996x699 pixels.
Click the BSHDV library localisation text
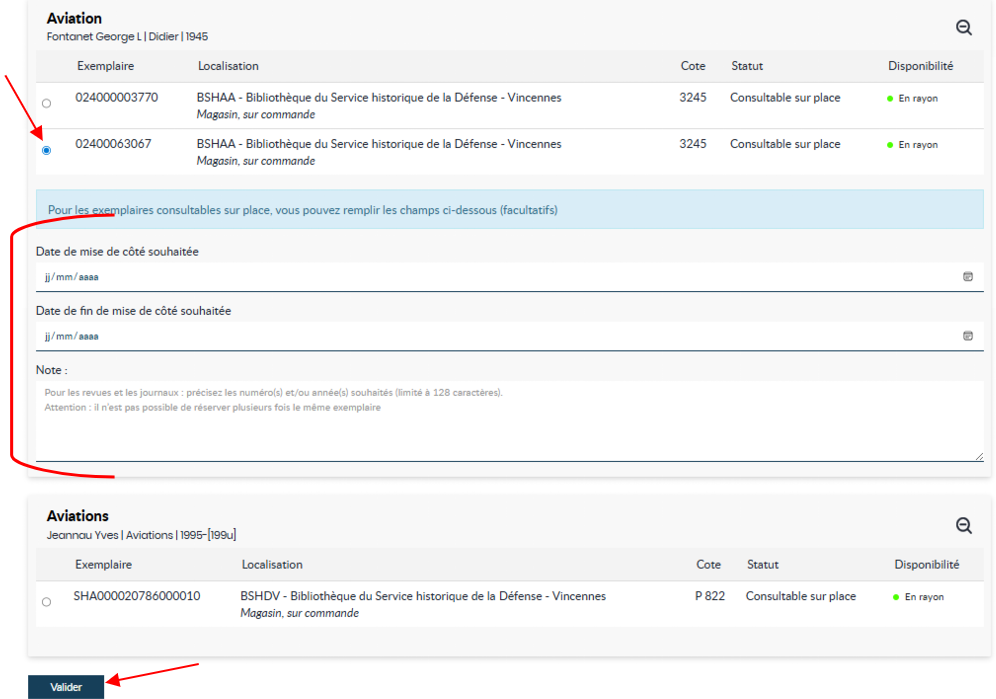coord(423,596)
